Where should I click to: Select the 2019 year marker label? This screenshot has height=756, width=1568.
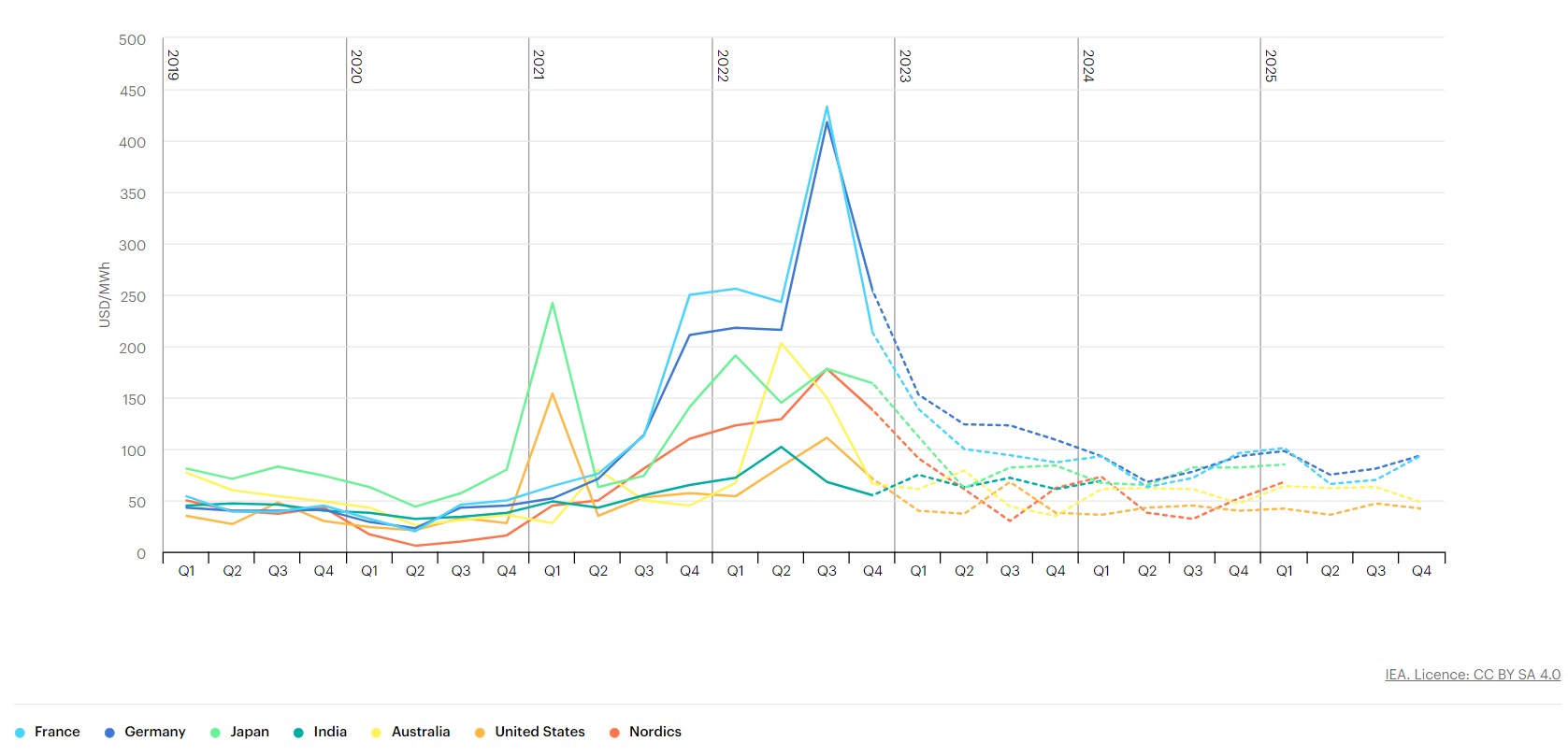point(173,65)
